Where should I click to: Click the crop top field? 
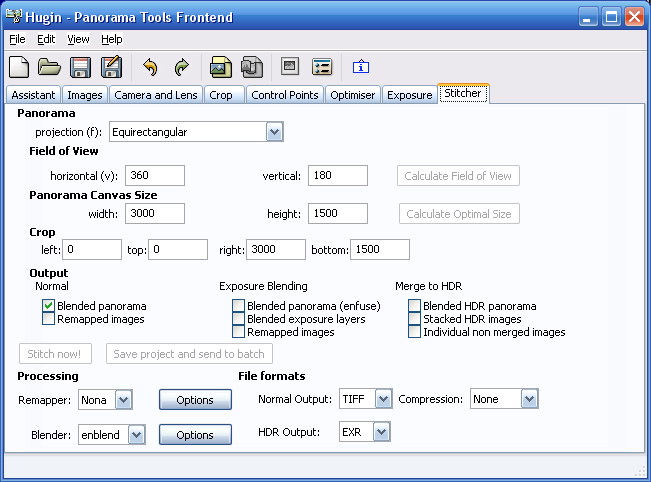click(x=178, y=250)
